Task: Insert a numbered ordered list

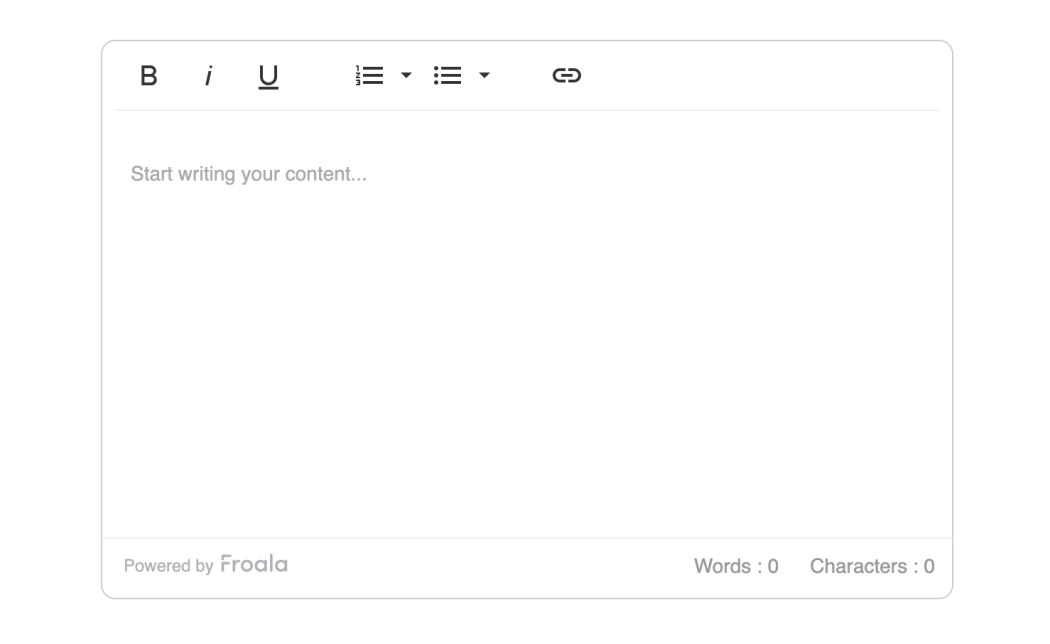Action: point(370,76)
